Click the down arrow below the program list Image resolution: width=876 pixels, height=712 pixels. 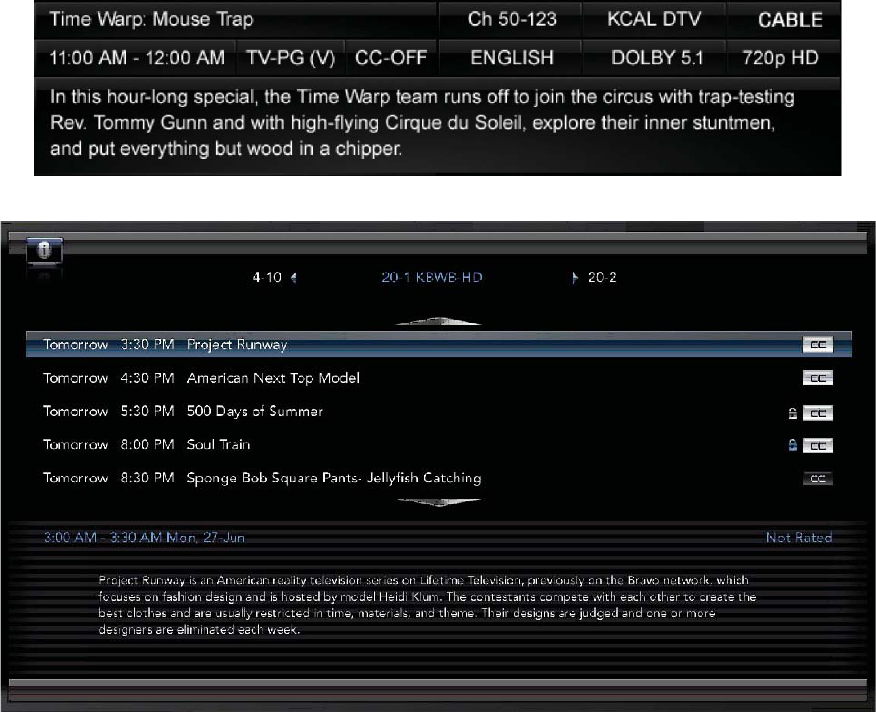(439, 501)
